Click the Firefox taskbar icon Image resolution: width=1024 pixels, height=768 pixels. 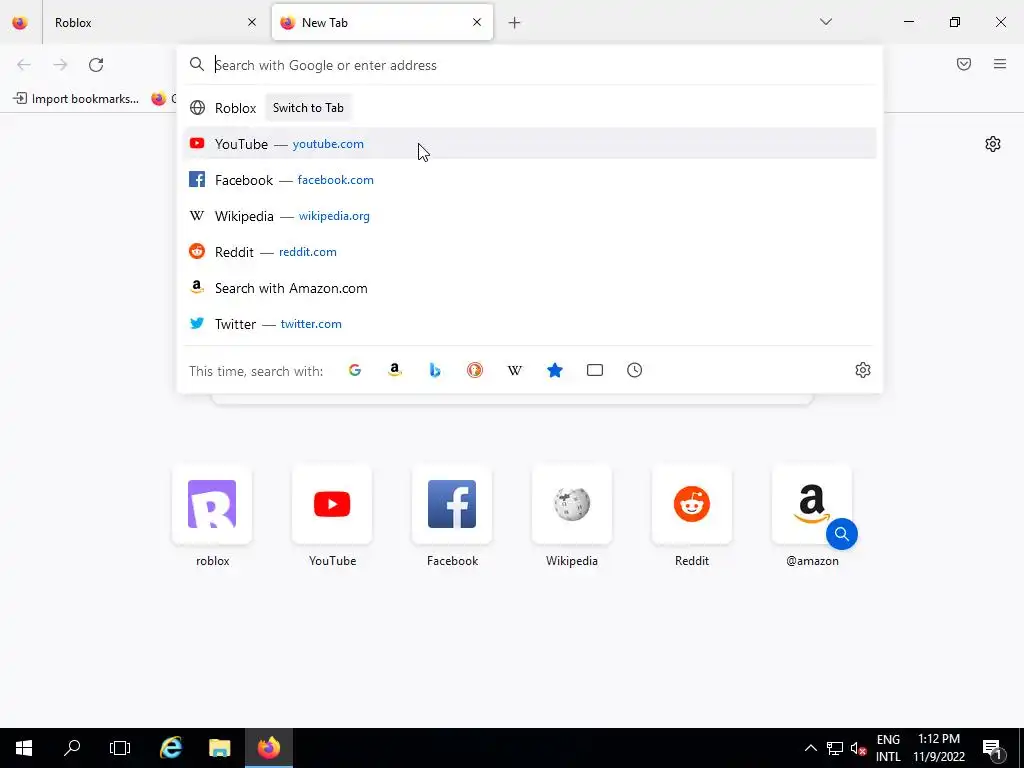(268, 748)
